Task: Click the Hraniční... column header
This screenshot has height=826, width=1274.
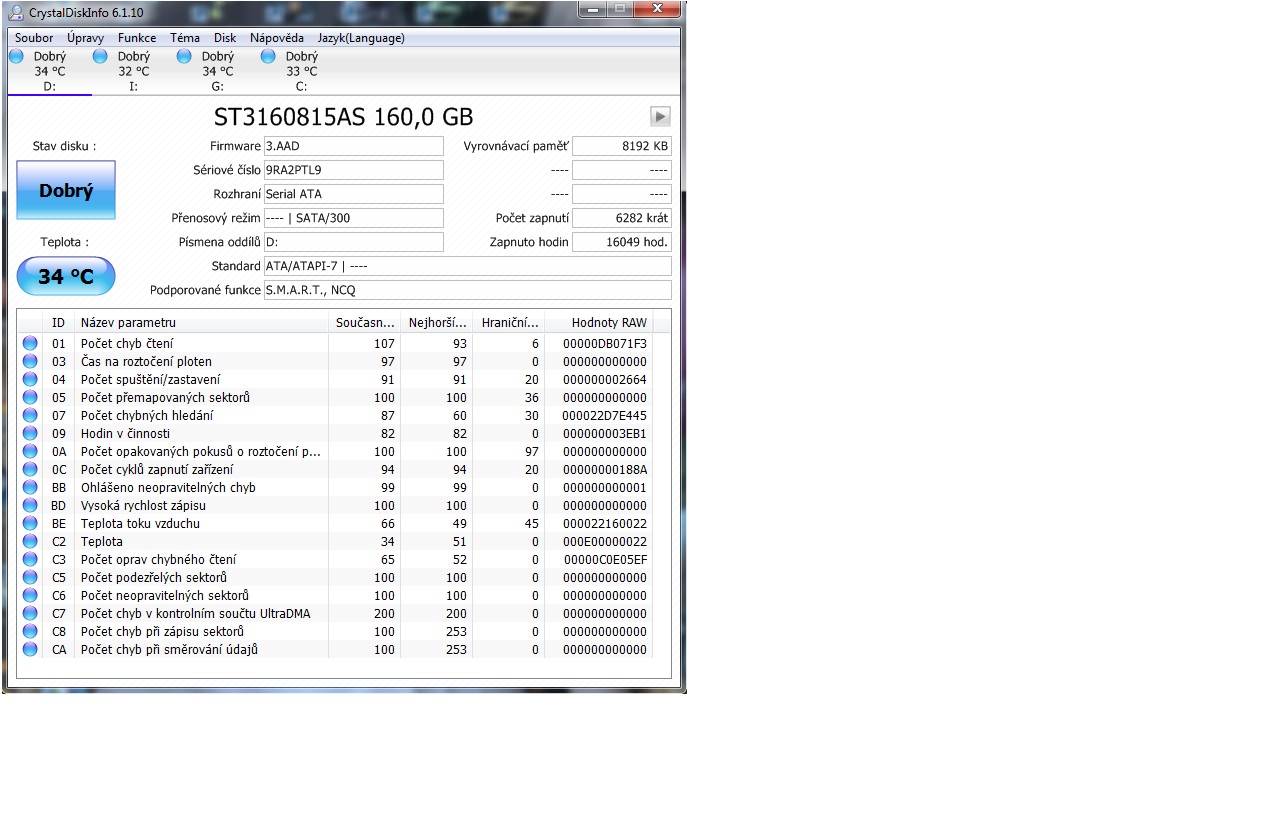Action: coord(508,322)
